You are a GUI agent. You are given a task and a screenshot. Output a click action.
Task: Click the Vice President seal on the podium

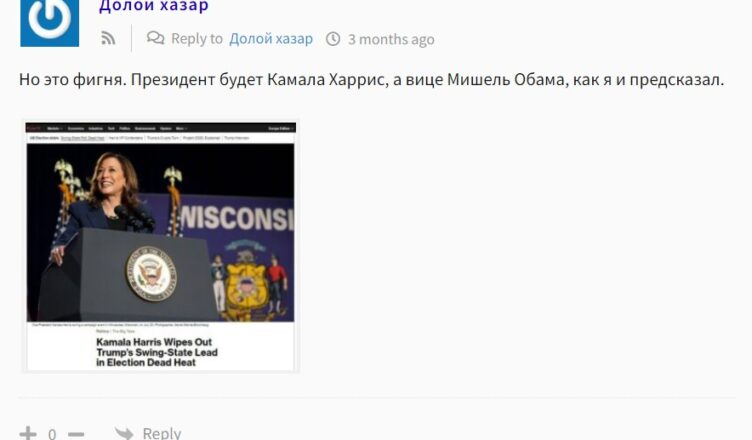(x=151, y=274)
